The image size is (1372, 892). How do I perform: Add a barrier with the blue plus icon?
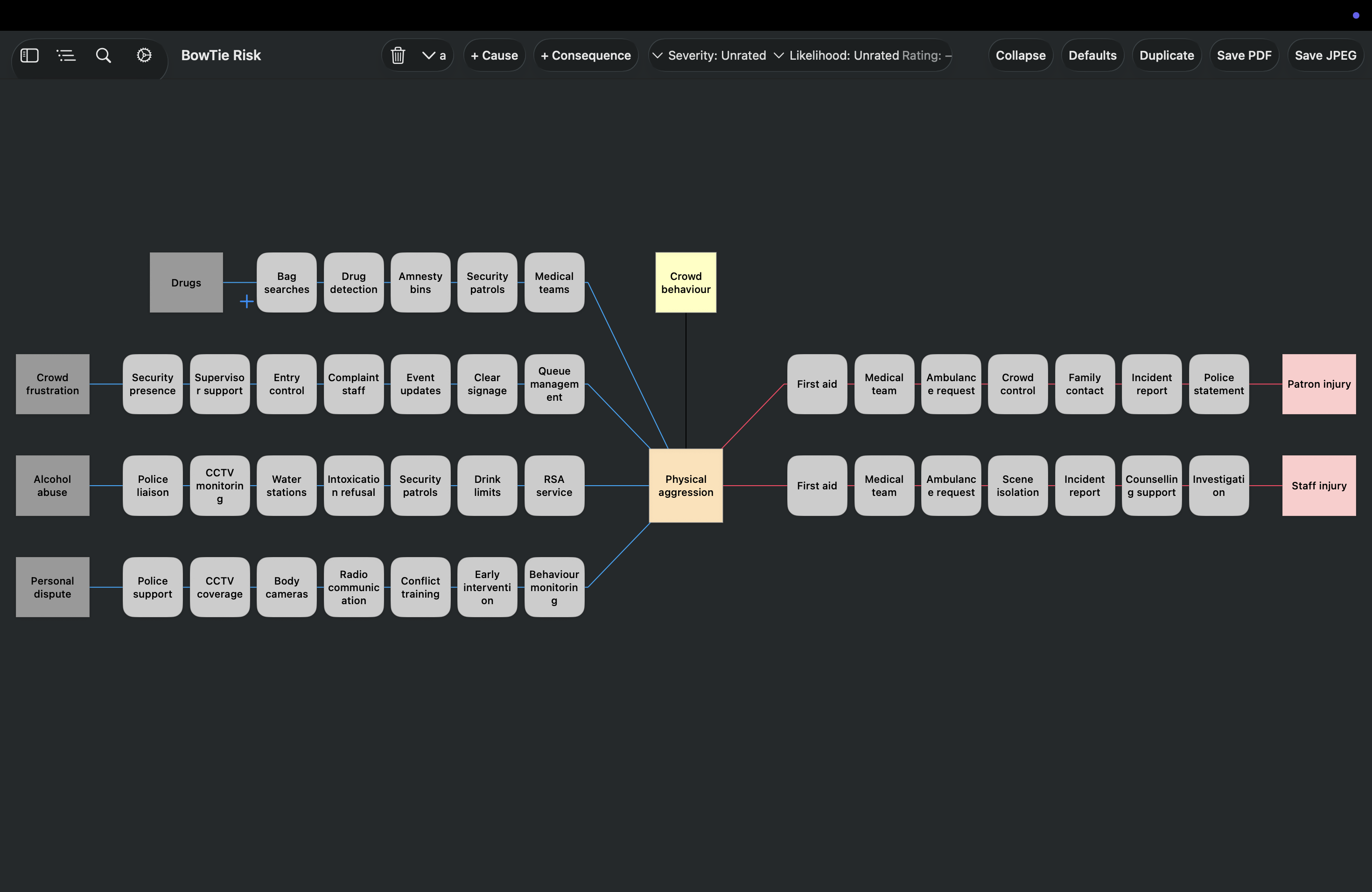(x=247, y=301)
